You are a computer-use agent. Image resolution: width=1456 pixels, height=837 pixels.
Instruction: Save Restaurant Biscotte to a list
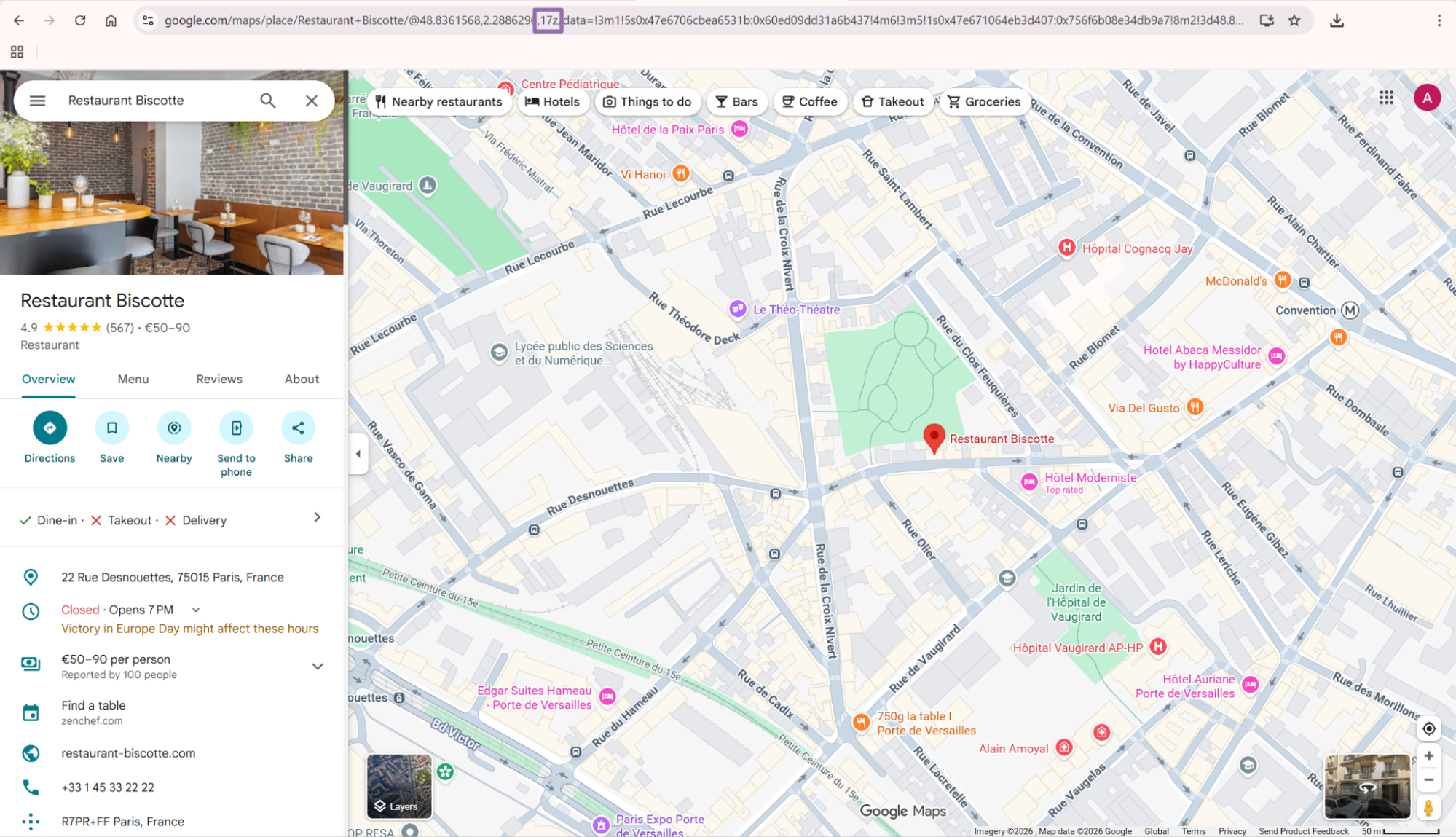tap(111, 428)
